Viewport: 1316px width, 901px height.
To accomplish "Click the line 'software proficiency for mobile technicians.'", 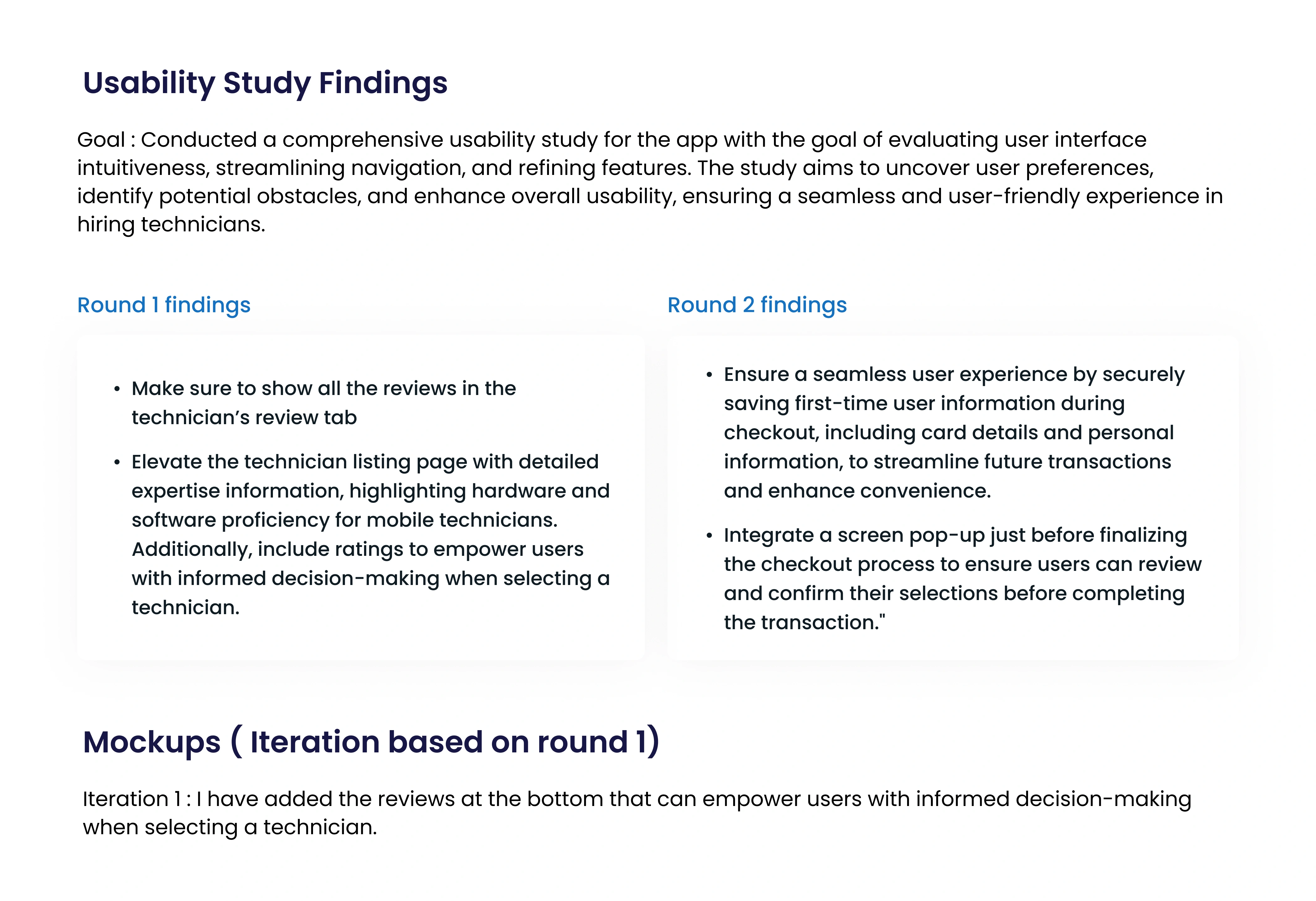I will pos(344,520).
